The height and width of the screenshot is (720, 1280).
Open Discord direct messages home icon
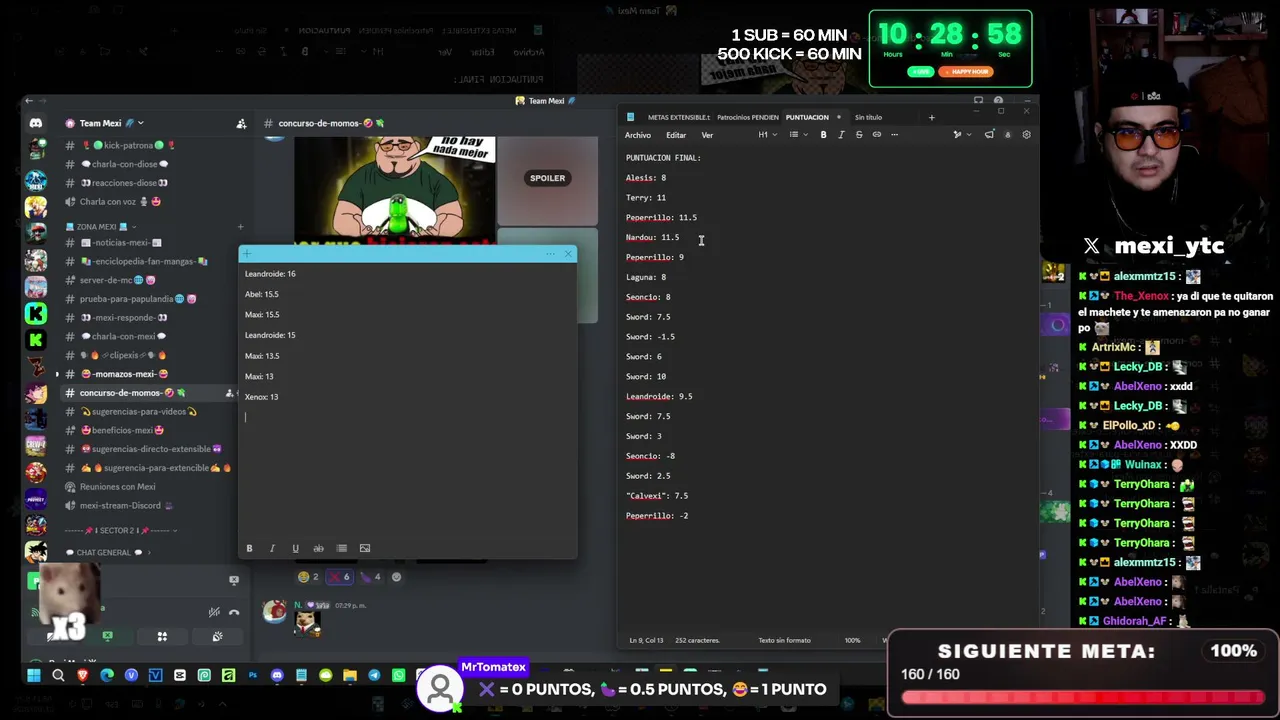point(36,123)
